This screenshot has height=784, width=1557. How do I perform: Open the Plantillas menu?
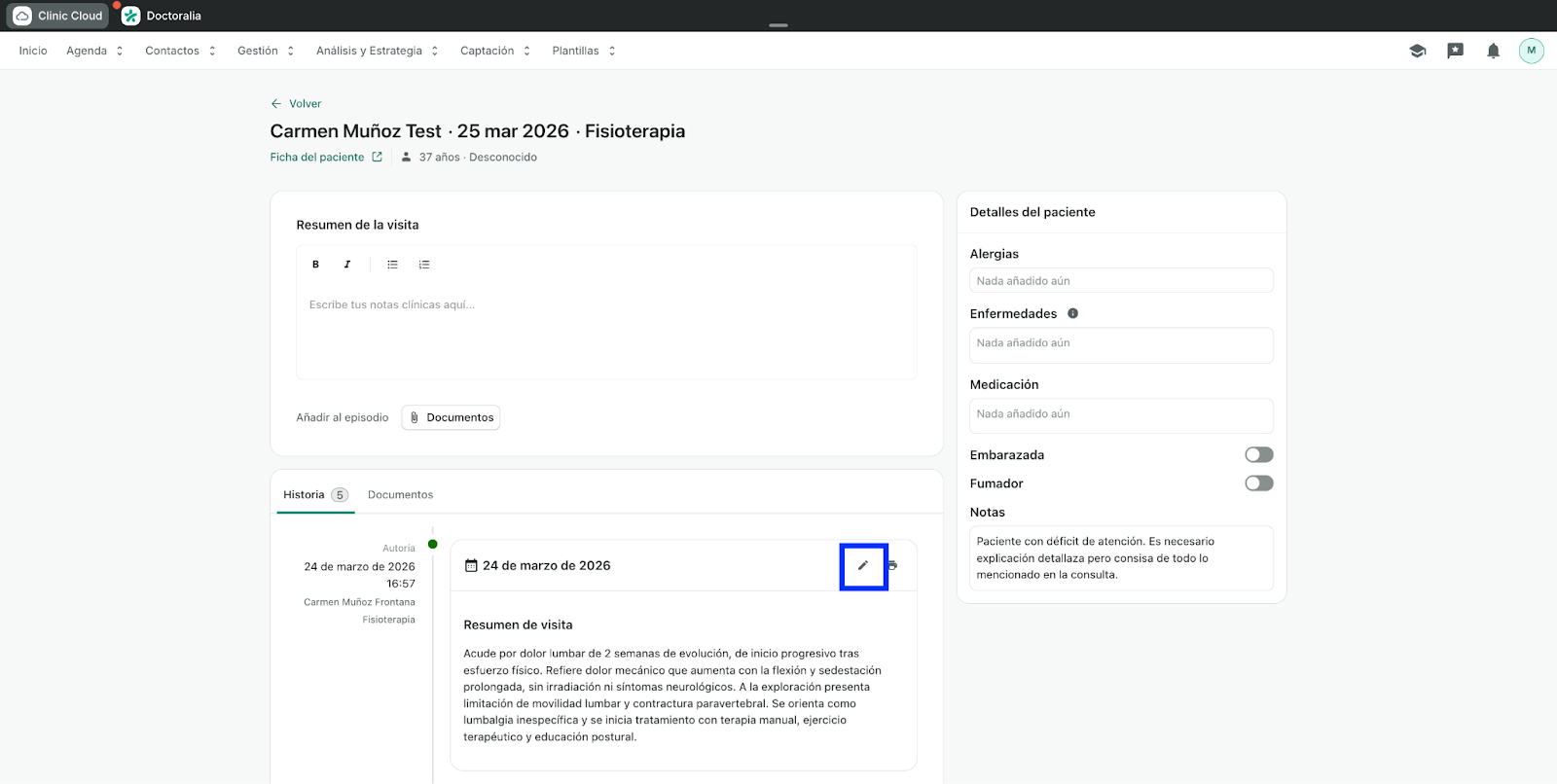tap(575, 51)
